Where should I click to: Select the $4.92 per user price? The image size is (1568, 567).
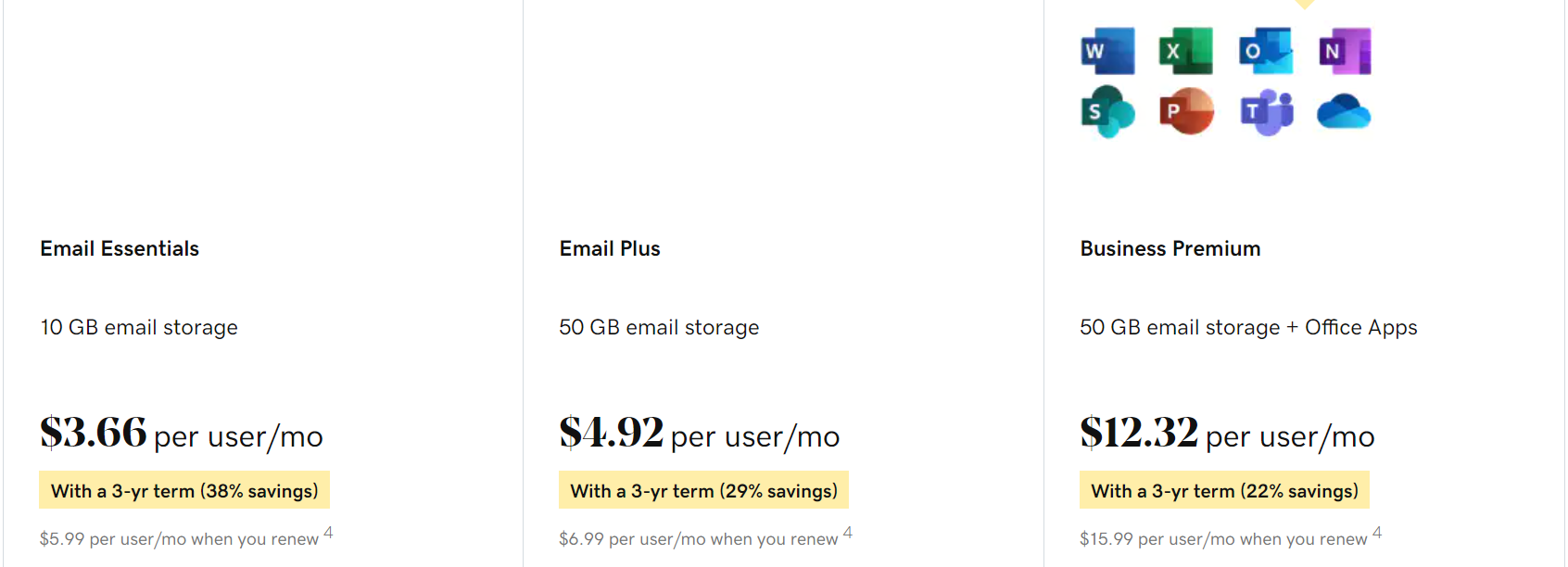point(612,433)
